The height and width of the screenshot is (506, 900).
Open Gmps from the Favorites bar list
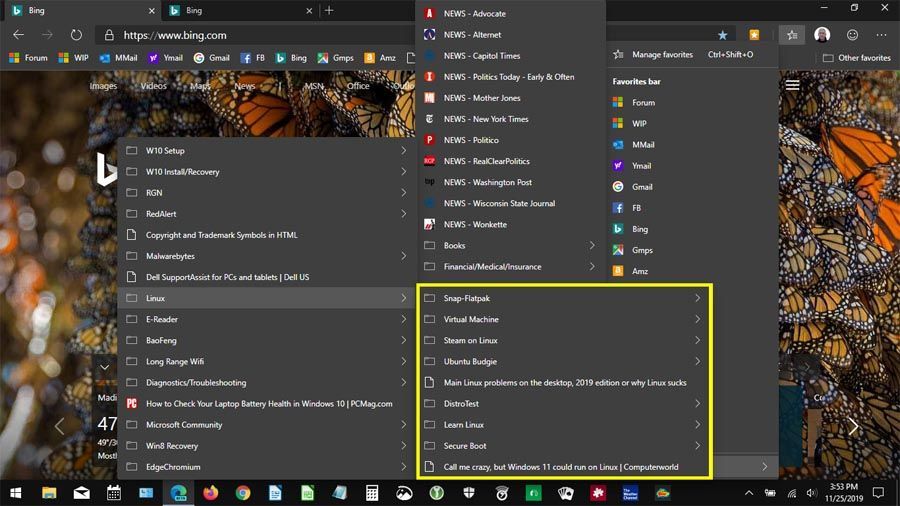coord(693,250)
